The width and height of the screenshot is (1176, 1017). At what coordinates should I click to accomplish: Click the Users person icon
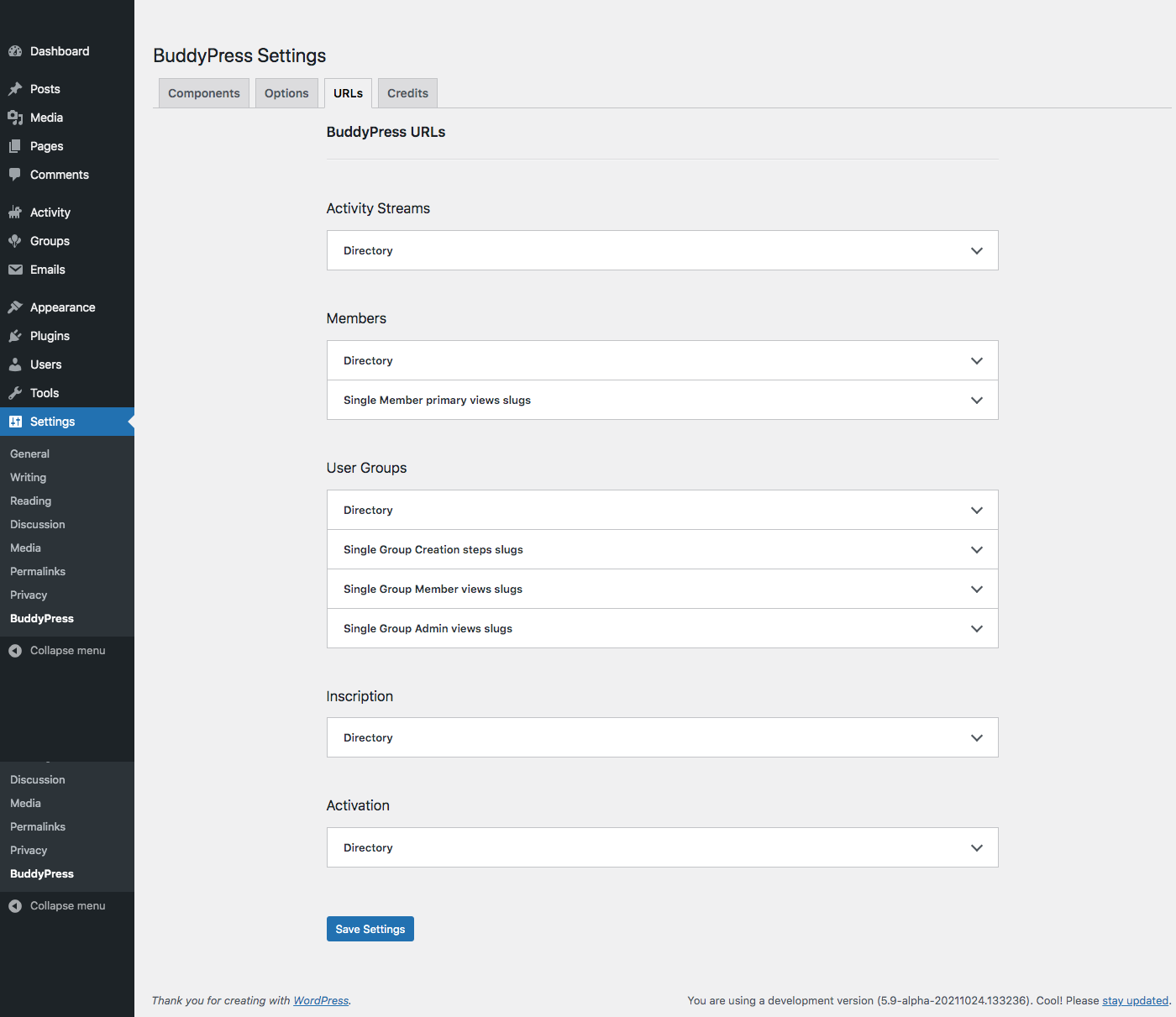pyautogui.click(x=15, y=364)
